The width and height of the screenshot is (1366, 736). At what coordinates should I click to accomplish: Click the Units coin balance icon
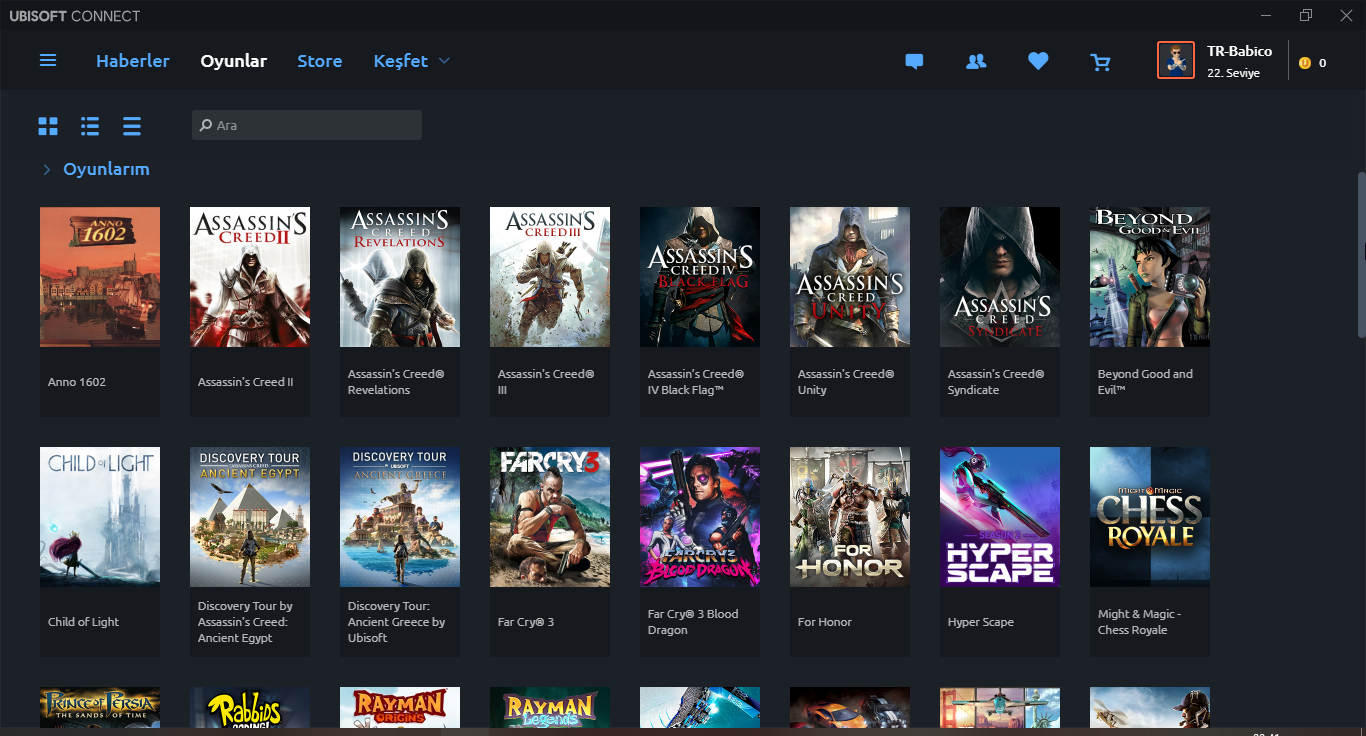[1305, 63]
